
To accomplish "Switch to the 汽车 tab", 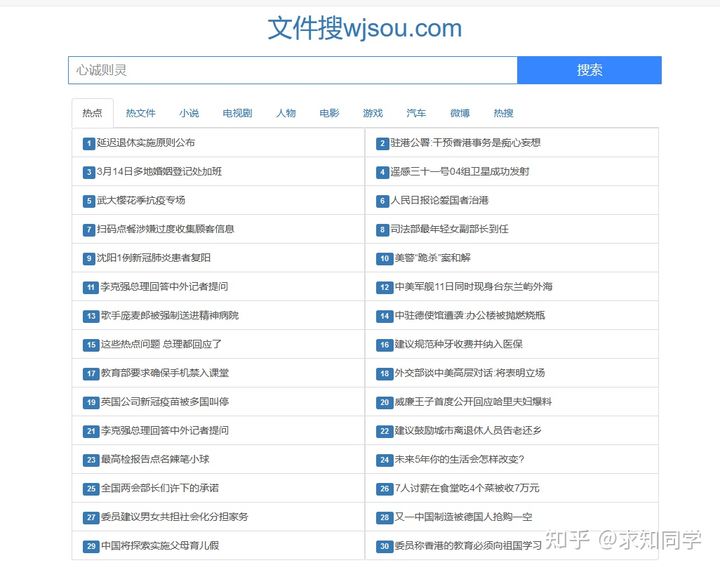I will tap(416, 113).
